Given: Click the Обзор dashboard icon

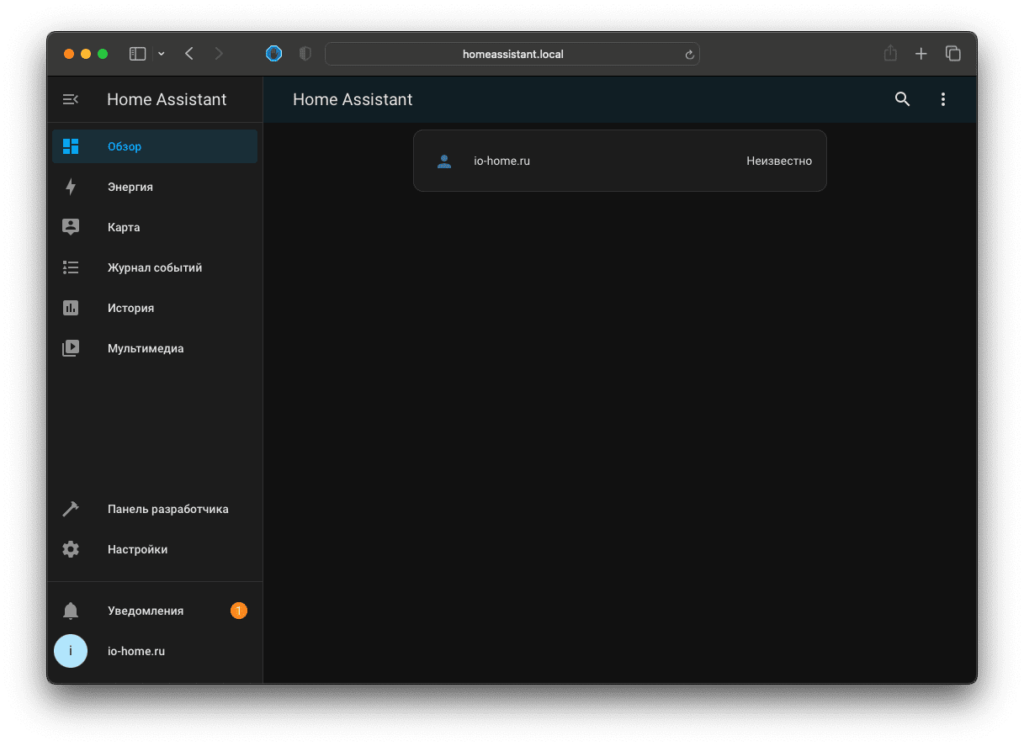Looking at the screenshot, I should click(71, 146).
